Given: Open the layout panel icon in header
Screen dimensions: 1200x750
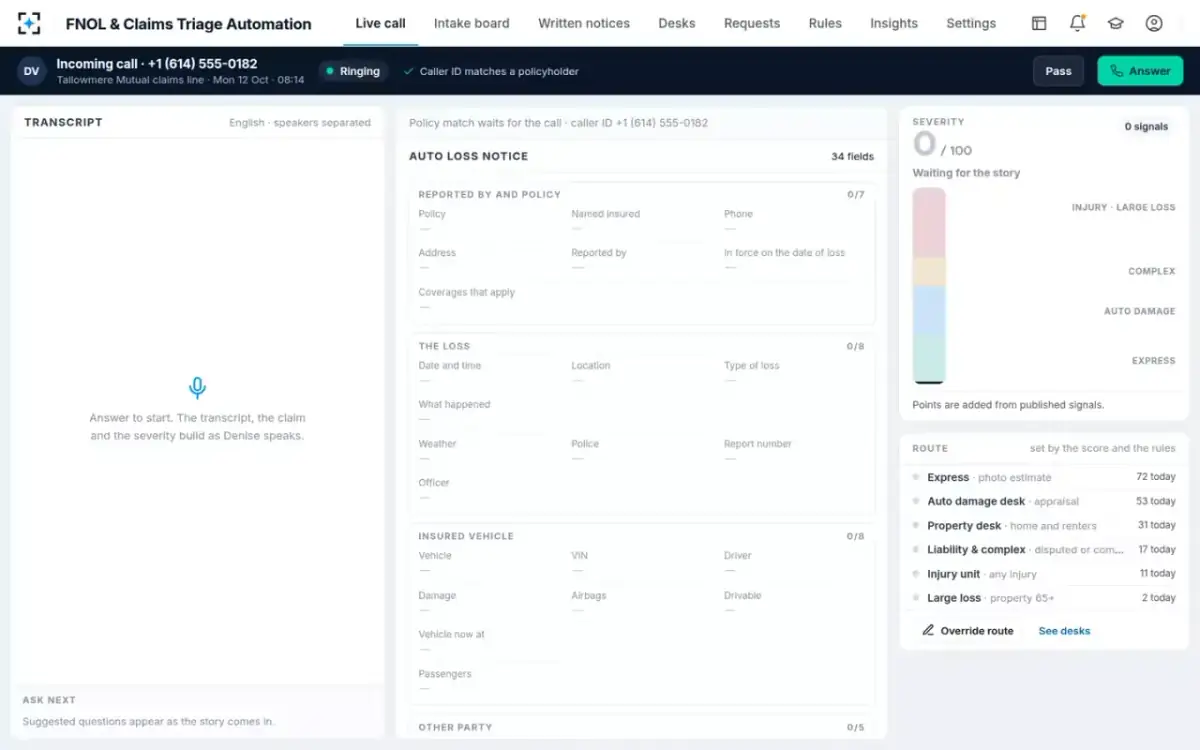Looking at the screenshot, I should 1039,23.
